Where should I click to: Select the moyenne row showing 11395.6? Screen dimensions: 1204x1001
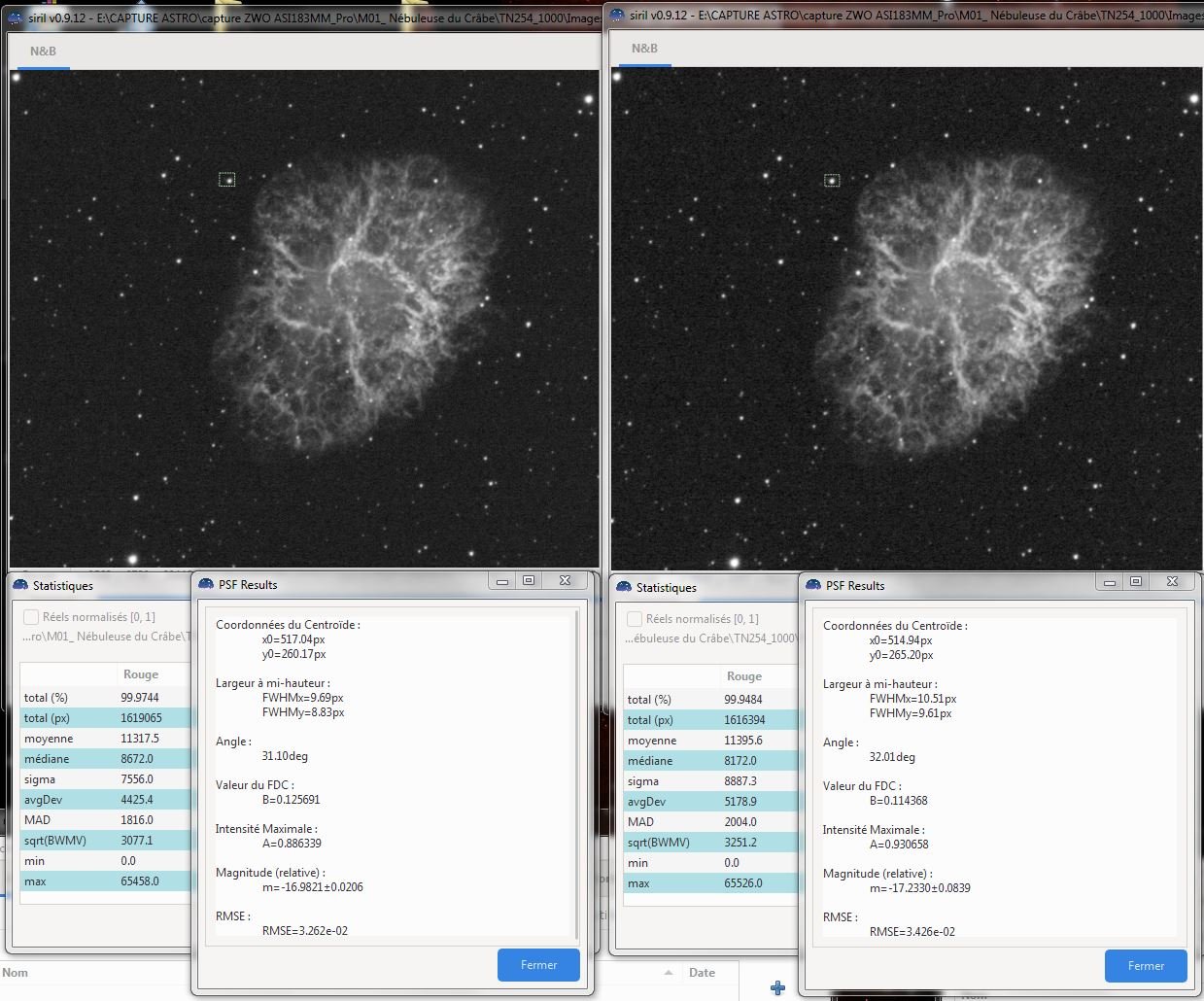point(710,740)
